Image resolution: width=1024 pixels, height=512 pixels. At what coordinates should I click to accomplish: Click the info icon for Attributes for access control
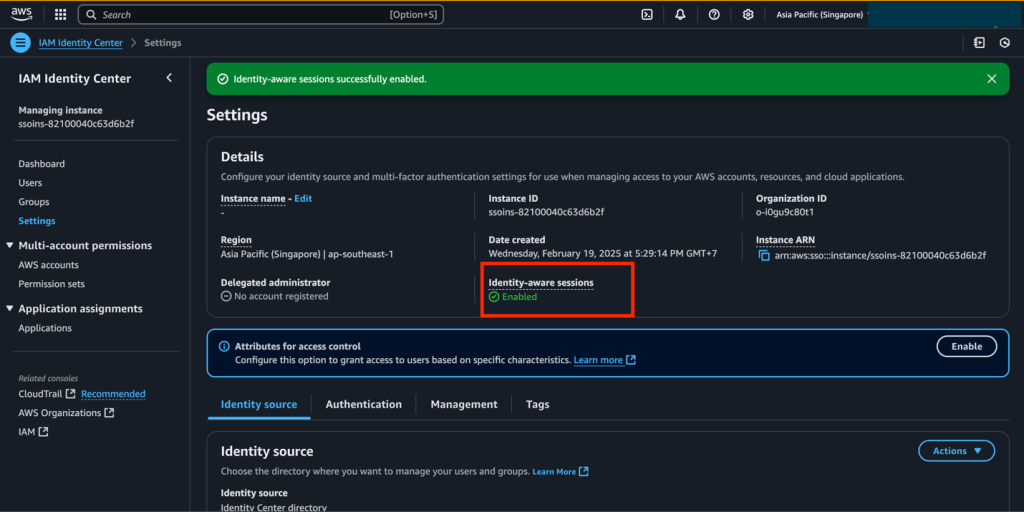coord(224,347)
